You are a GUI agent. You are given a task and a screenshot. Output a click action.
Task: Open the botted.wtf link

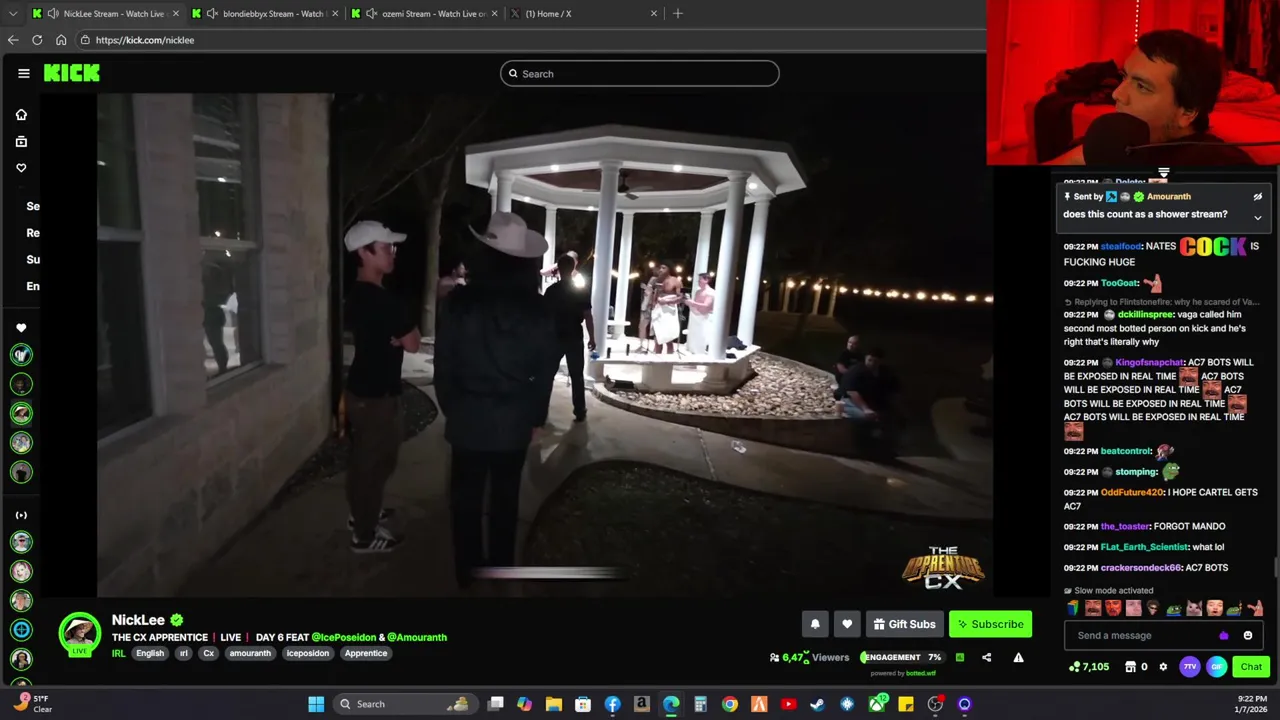[x=921, y=673]
